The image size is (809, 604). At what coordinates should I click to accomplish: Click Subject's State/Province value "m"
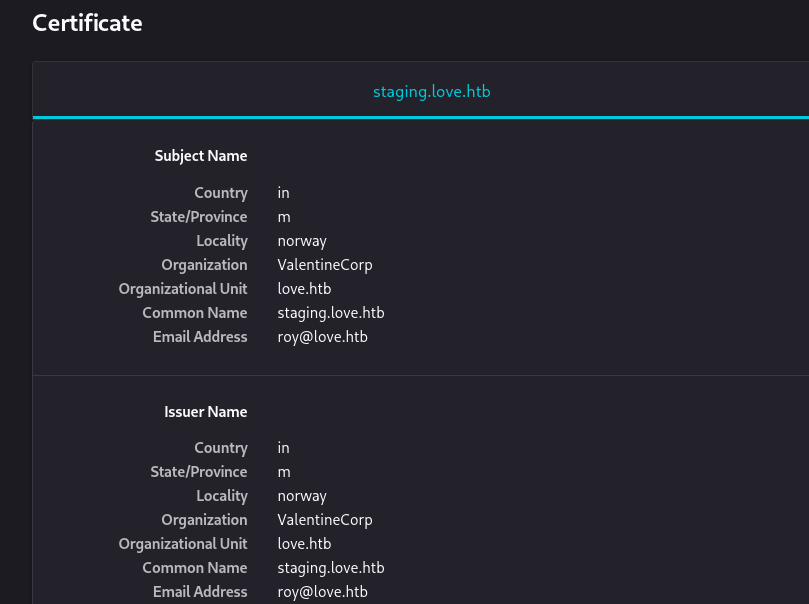pos(284,217)
